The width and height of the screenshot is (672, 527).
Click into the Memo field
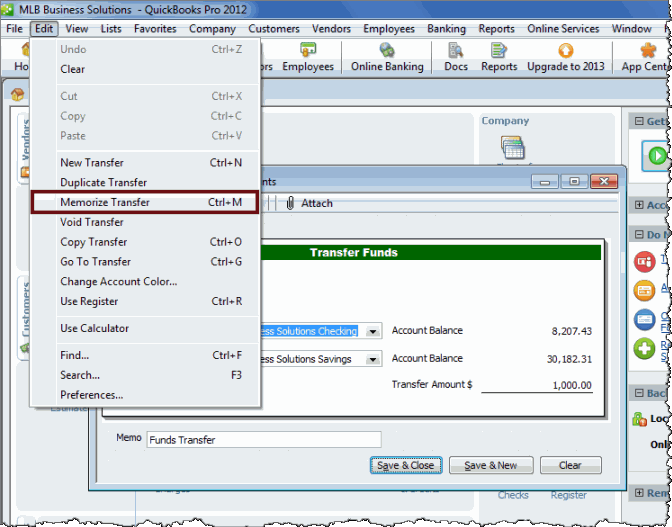(x=264, y=440)
